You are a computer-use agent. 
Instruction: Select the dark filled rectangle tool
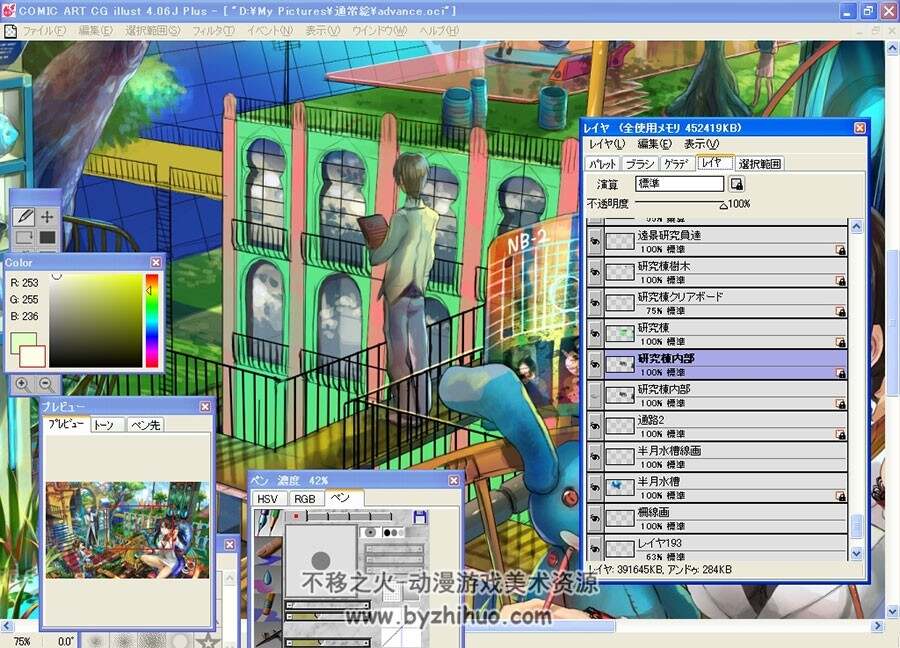click(47, 237)
